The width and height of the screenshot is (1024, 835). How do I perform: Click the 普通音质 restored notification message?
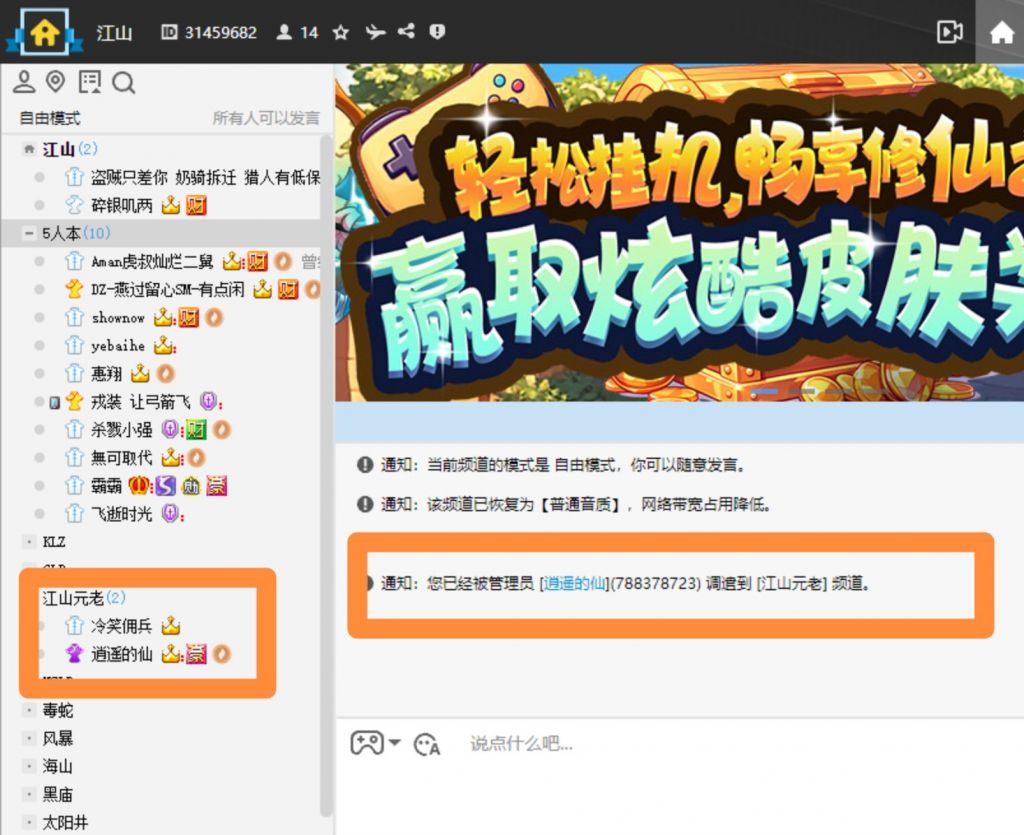pyautogui.click(x=566, y=504)
